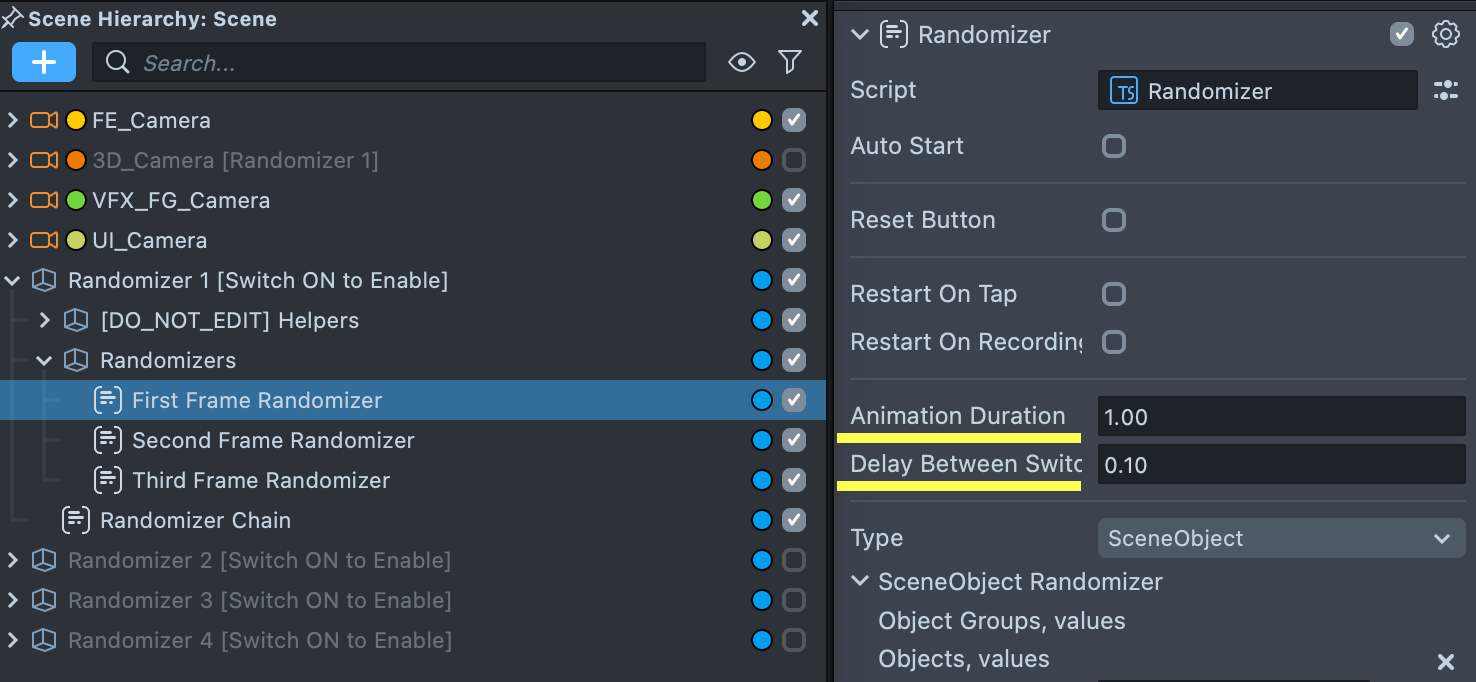
Task: Tick the Restart On Tap checkbox
Action: 1113,294
